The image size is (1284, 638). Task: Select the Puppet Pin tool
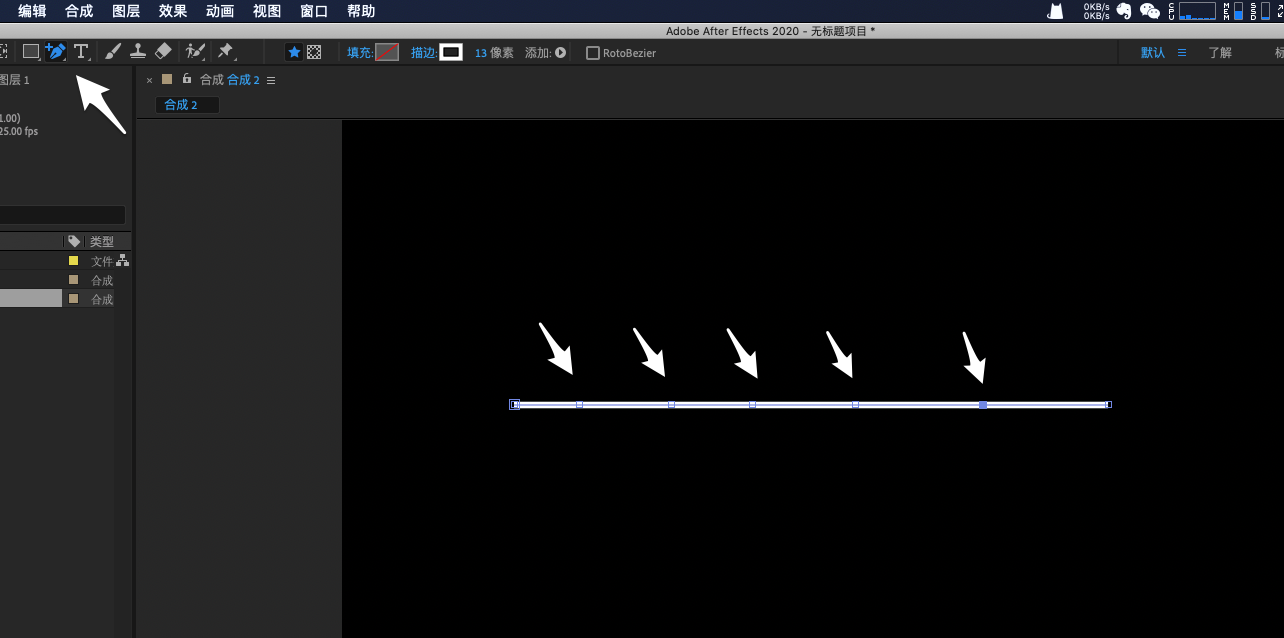225,51
